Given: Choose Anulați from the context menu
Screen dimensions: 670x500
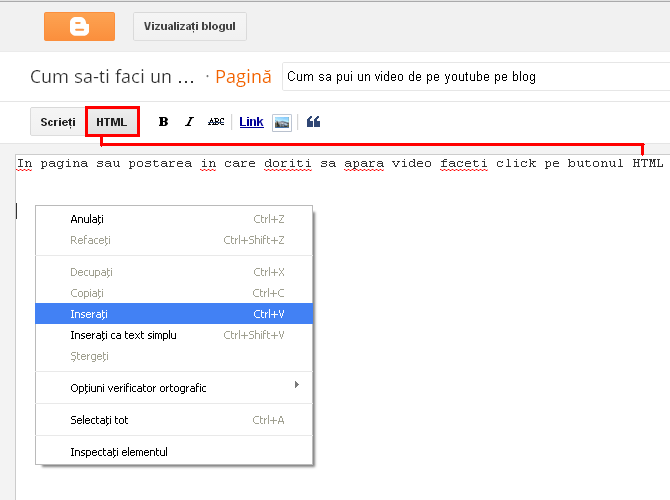Looking at the screenshot, I should coord(174,219).
